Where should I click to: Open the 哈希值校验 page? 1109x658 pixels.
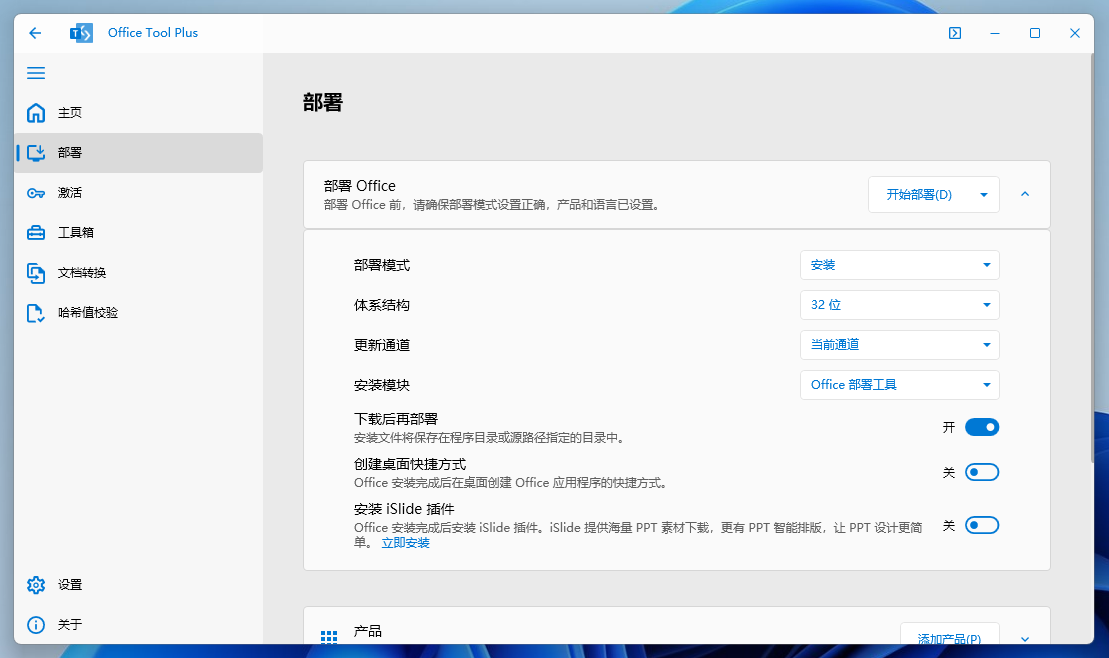click(139, 313)
